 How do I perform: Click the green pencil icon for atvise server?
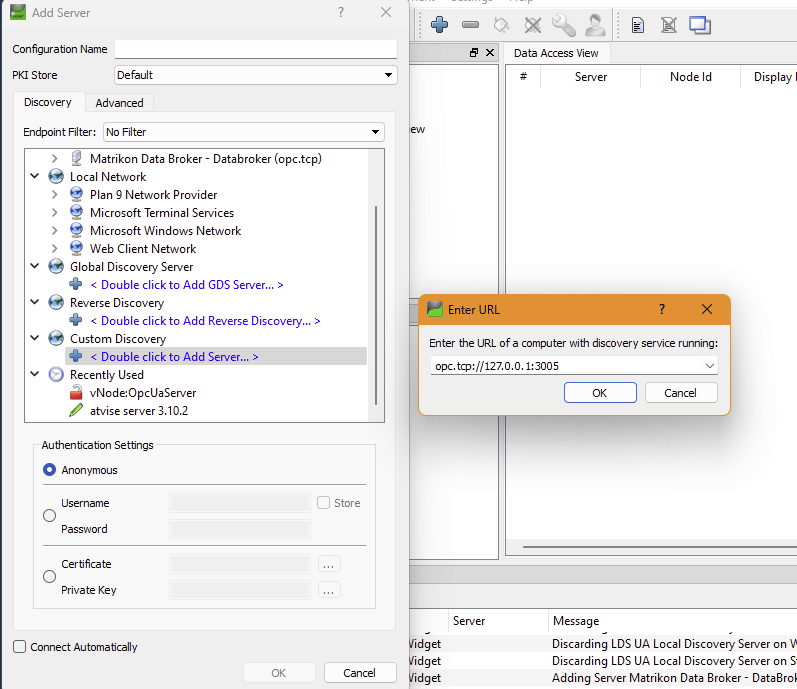76,410
